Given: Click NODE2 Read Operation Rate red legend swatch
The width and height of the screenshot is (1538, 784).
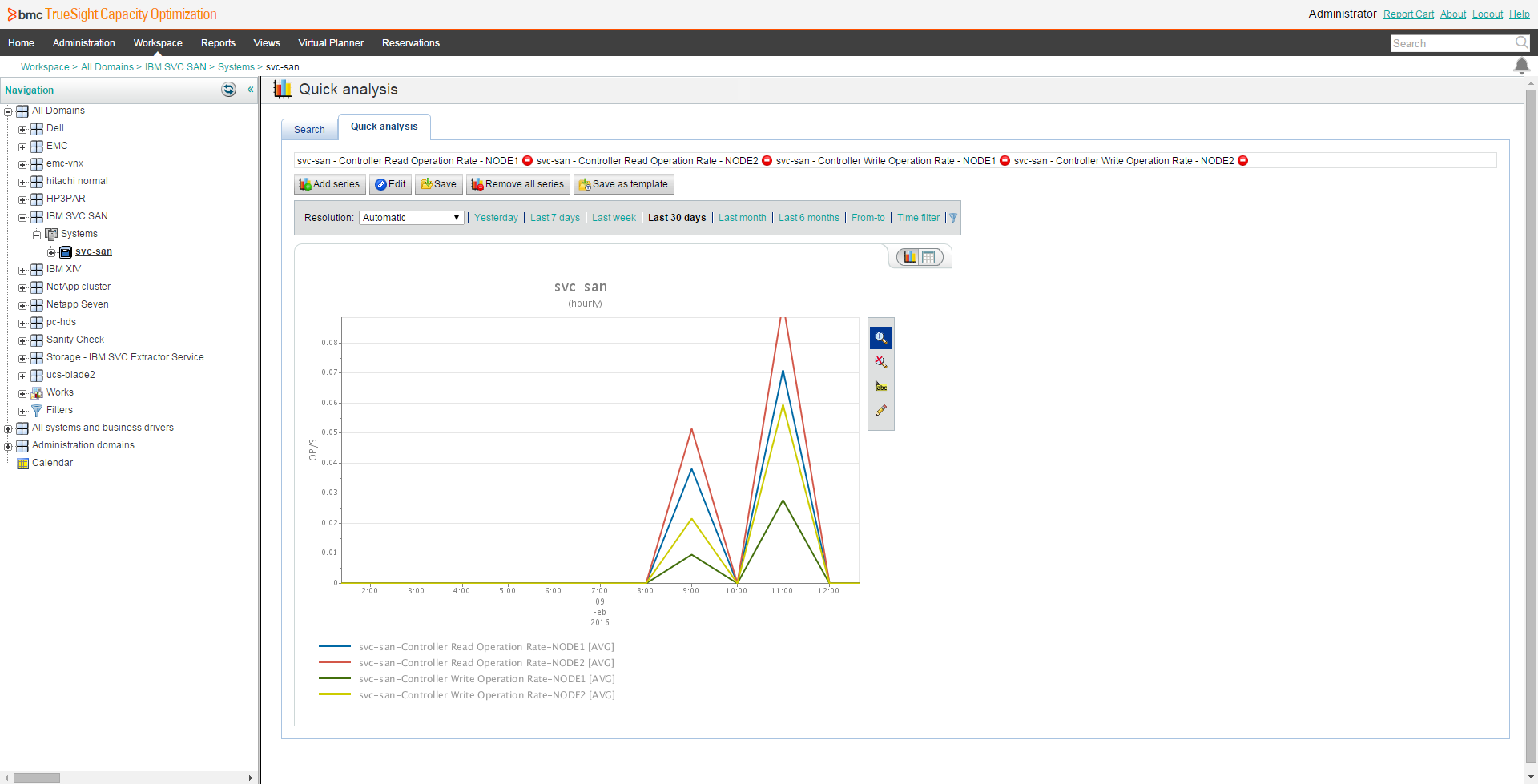Looking at the screenshot, I should tap(335, 662).
